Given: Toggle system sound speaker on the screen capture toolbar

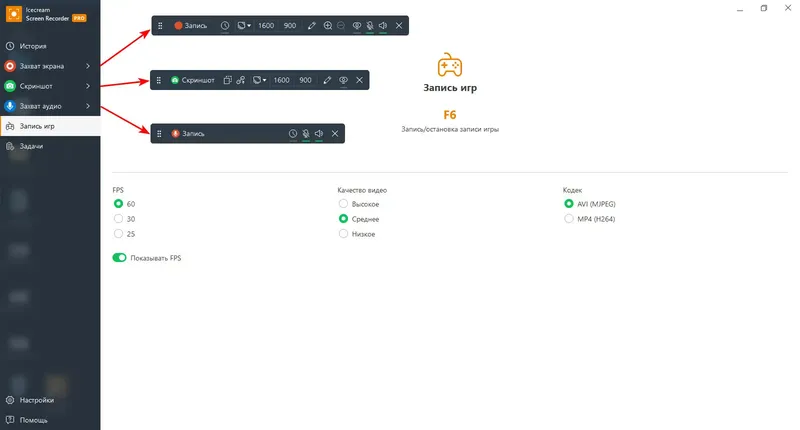Looking at the screenshot, I should coord(383,26).
